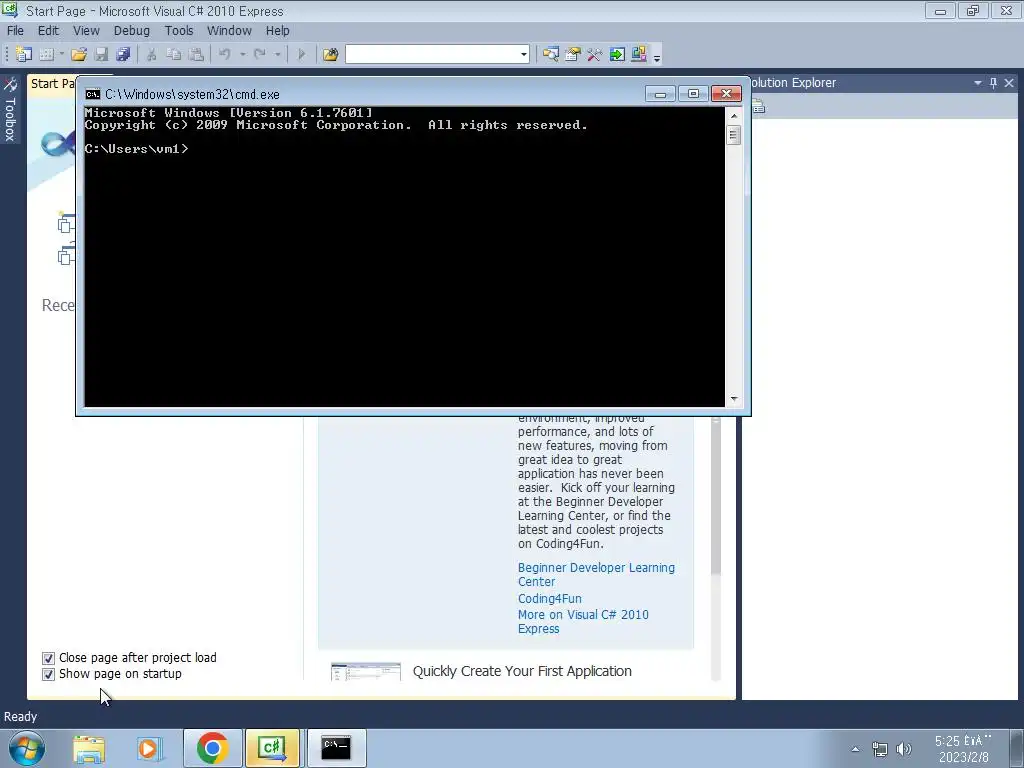The image size is (1024, 768).
Task: Open the File menu
Action: pos(15,31)
